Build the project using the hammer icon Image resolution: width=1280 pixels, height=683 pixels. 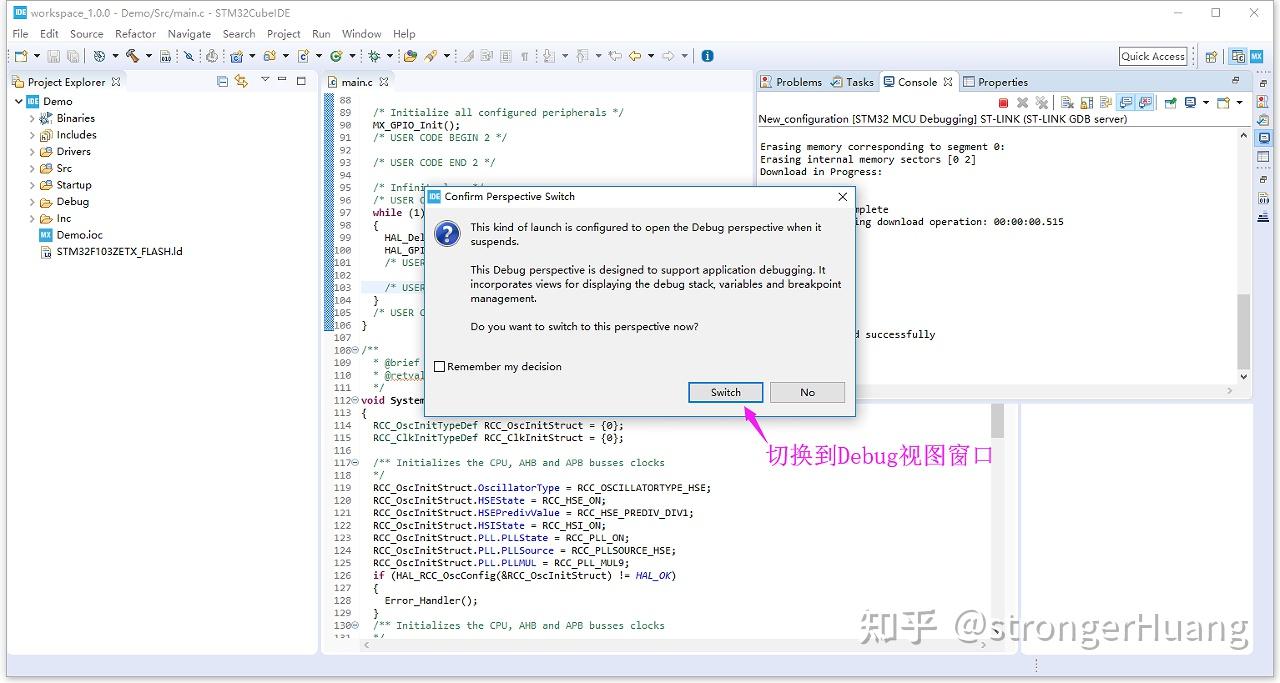click(133, 56)
